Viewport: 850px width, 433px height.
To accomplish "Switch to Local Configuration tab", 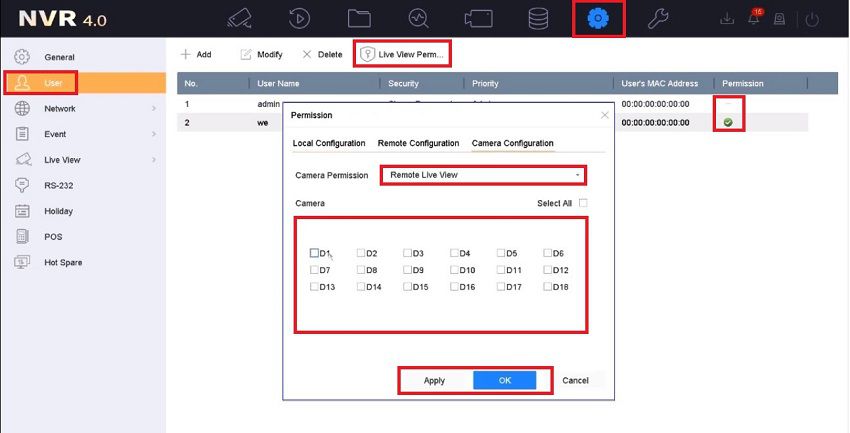I will (329, 143).
